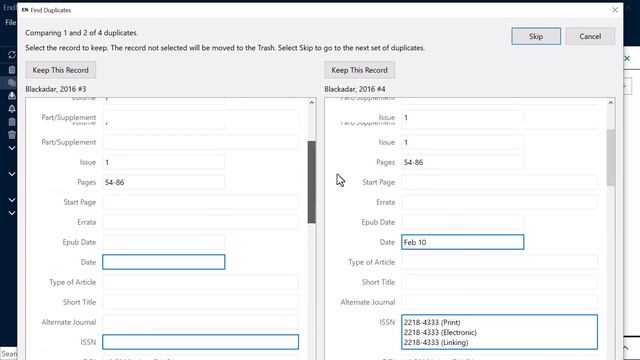This screenshot has width=640, height=360.
Task: Click the right record Pages field 54-86
Action: 462,162
